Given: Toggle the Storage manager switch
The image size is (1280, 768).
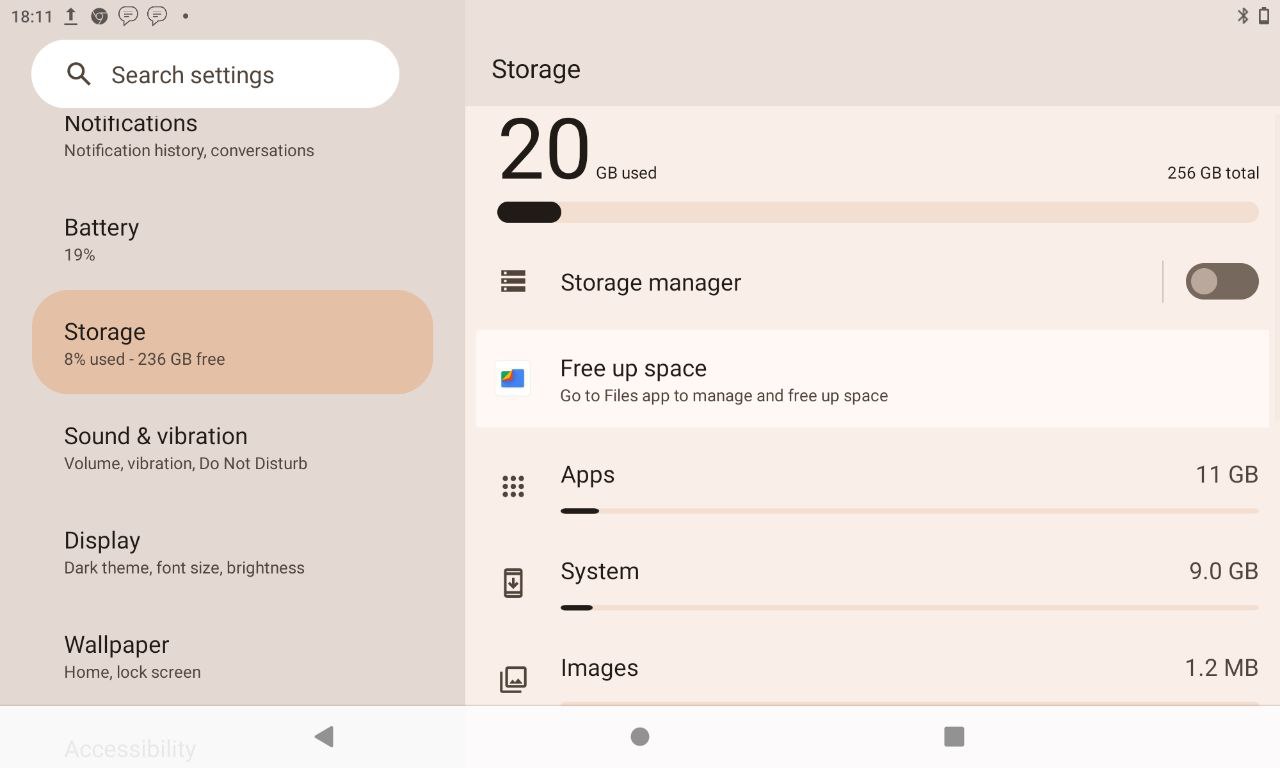Looking at the screenshot, I should click(1222, 282).
